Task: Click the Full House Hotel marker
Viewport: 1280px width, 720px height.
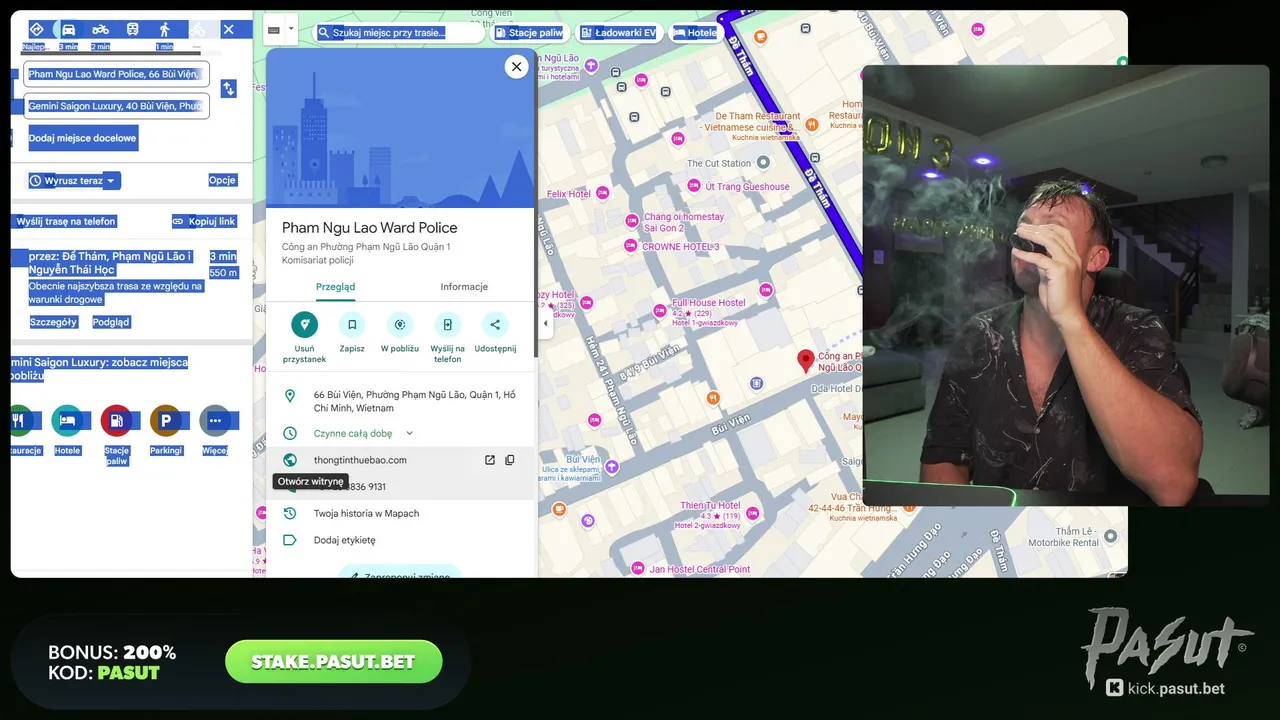Action: tap(660, 310)
